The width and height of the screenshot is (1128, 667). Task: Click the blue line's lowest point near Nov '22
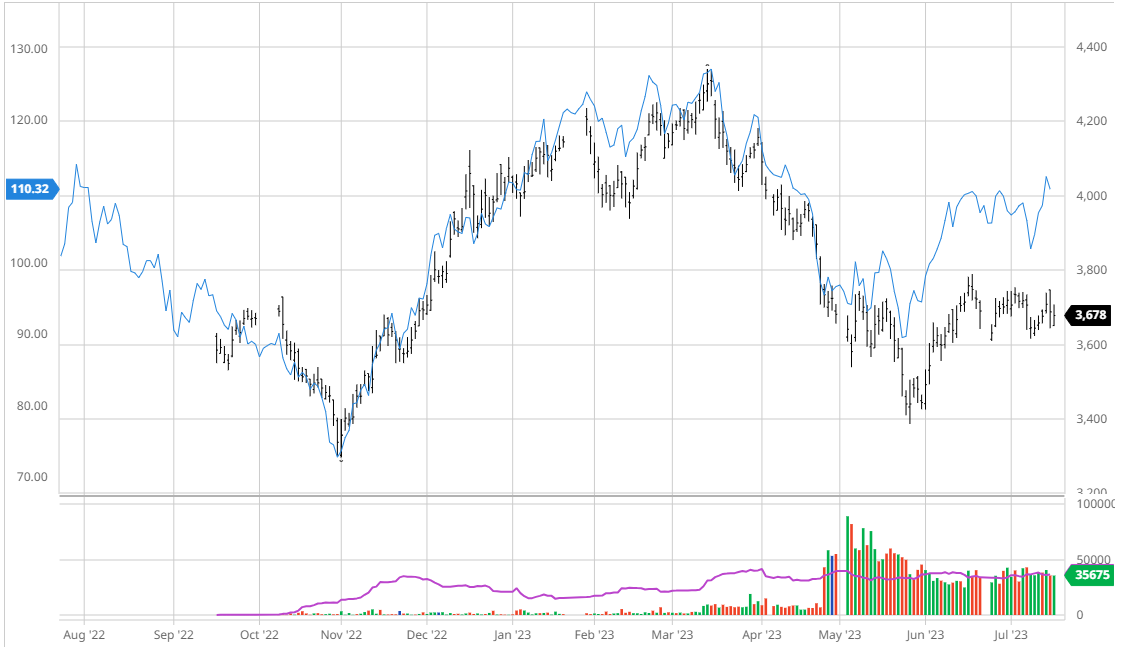tap(340, 459)
